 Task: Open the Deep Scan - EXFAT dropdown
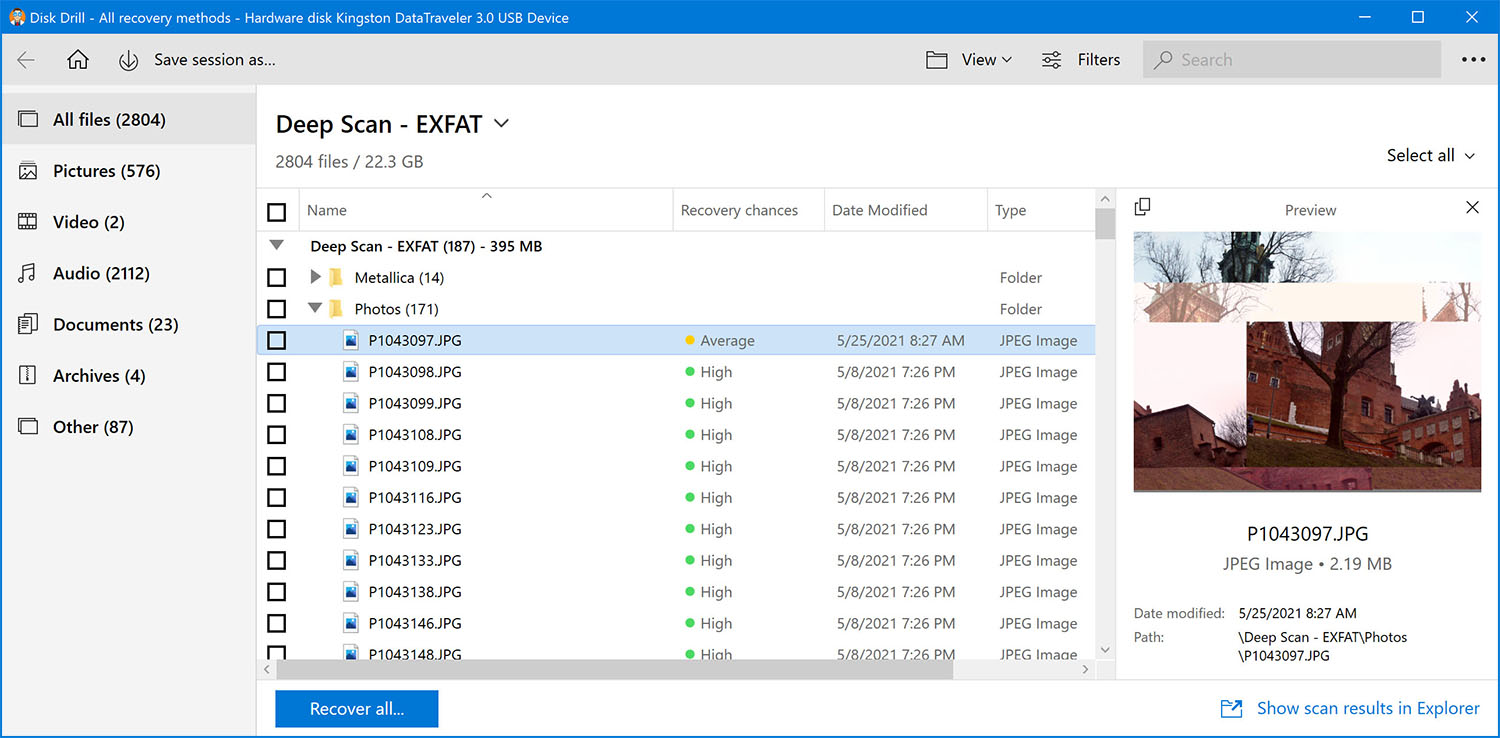pos(501,124)
